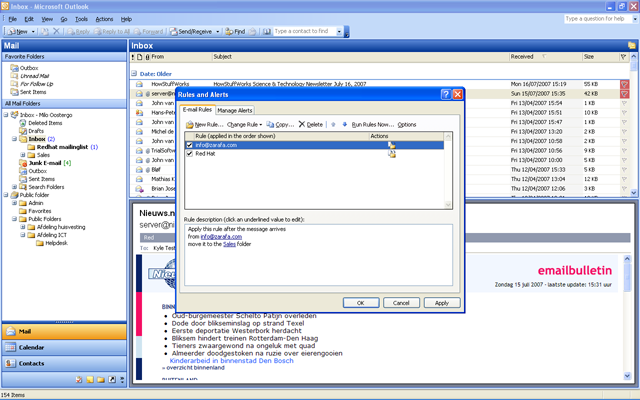640x400 pixels.
Task: Sort messages by Subject column
Action: pos(360,57)
